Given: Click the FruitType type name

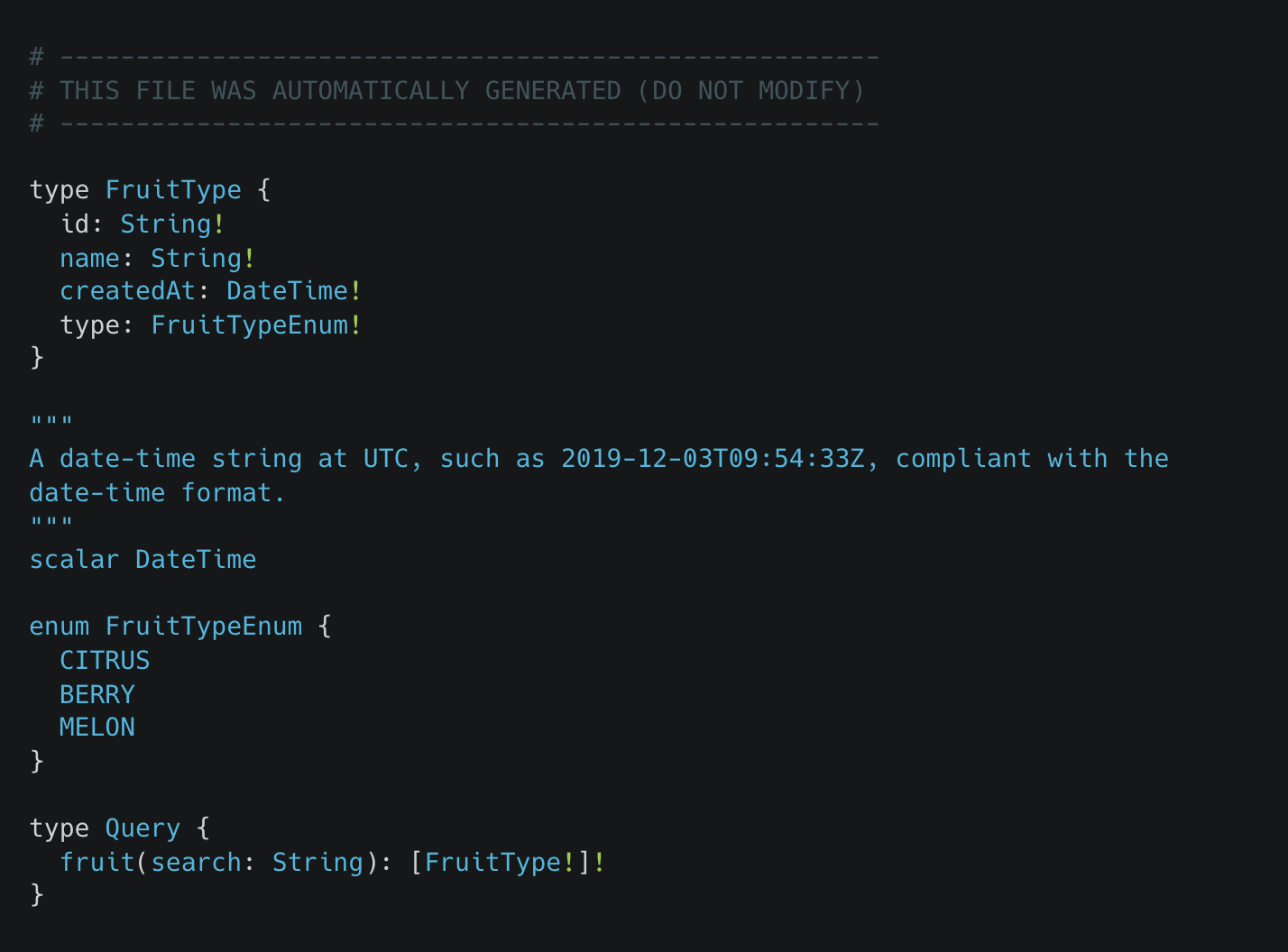Looking at the screenshot, I should click(x=173, y=190).
